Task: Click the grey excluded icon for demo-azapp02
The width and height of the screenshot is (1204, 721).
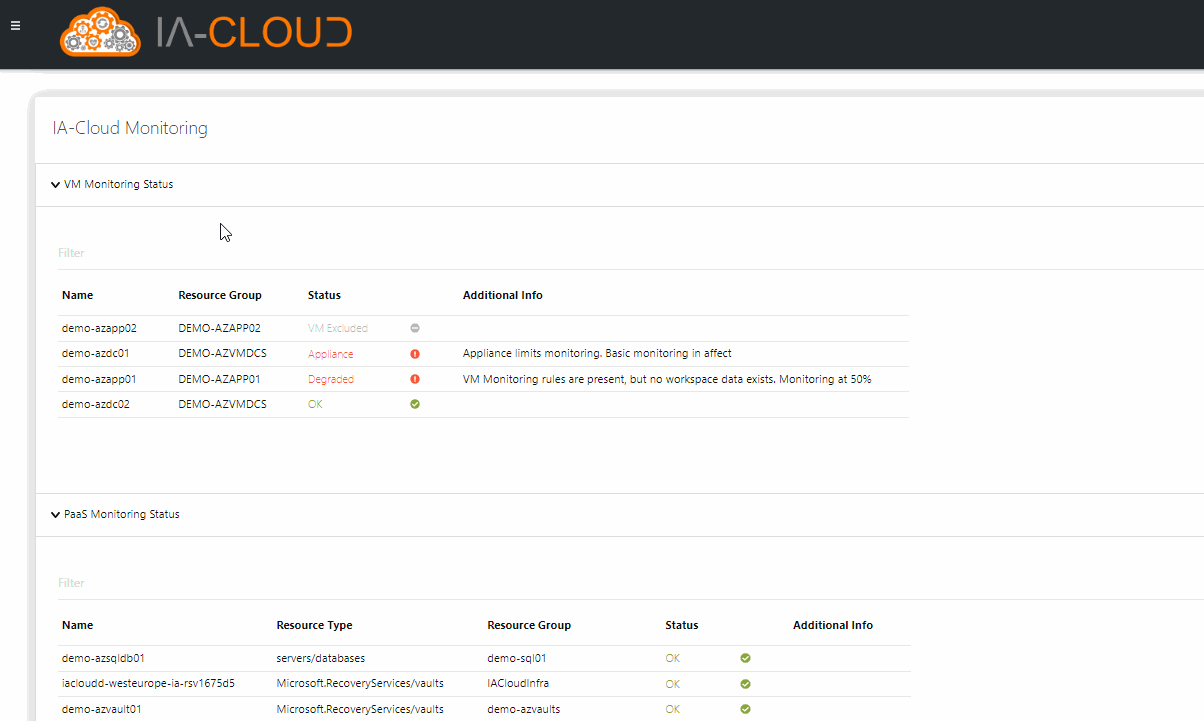Action: (415, 328)
